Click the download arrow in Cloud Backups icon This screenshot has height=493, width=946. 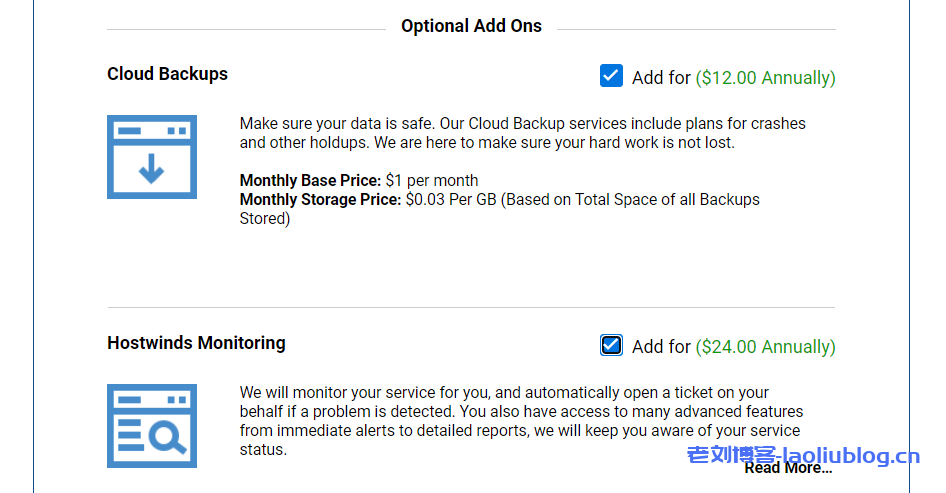click(x=152, y=170)
